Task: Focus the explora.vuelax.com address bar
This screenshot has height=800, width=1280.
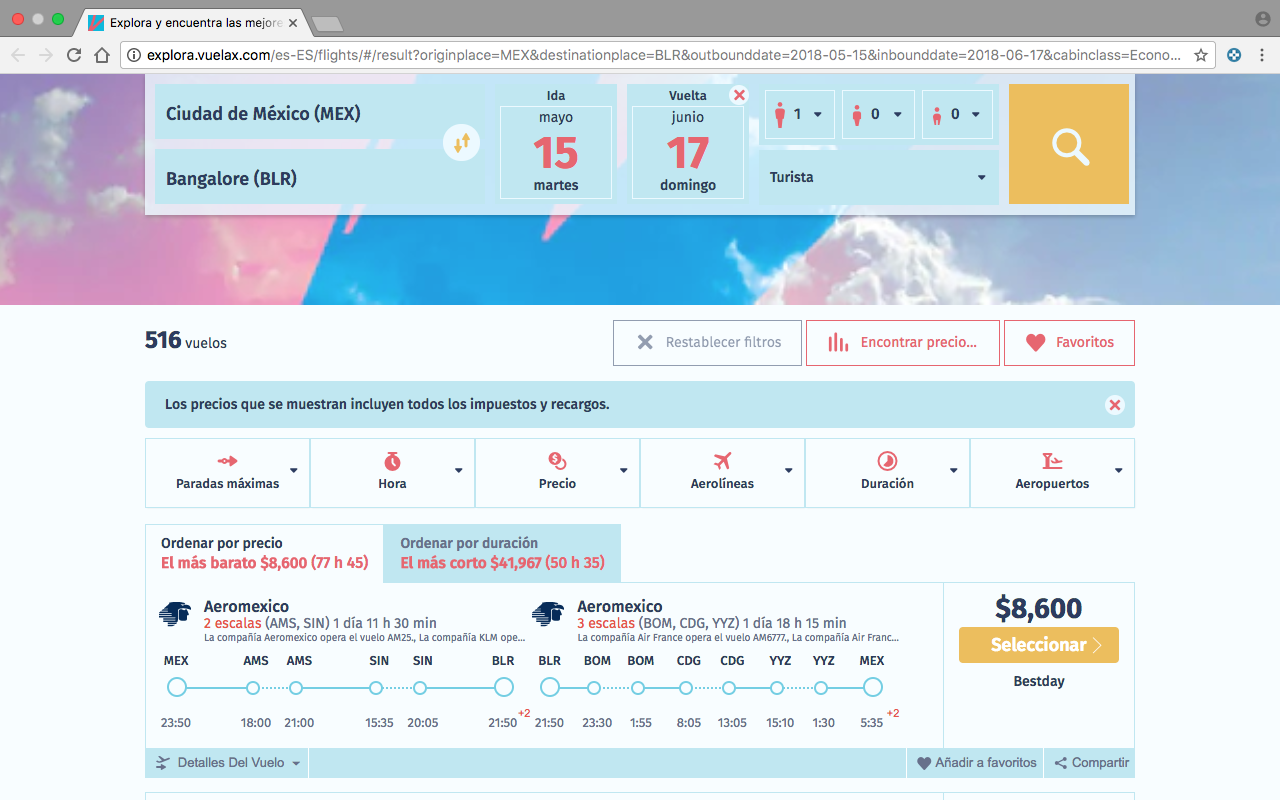Action: (664, 56)
